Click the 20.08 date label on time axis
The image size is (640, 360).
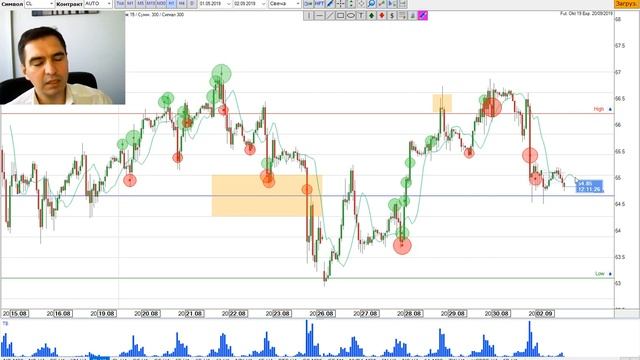[151, 313]
